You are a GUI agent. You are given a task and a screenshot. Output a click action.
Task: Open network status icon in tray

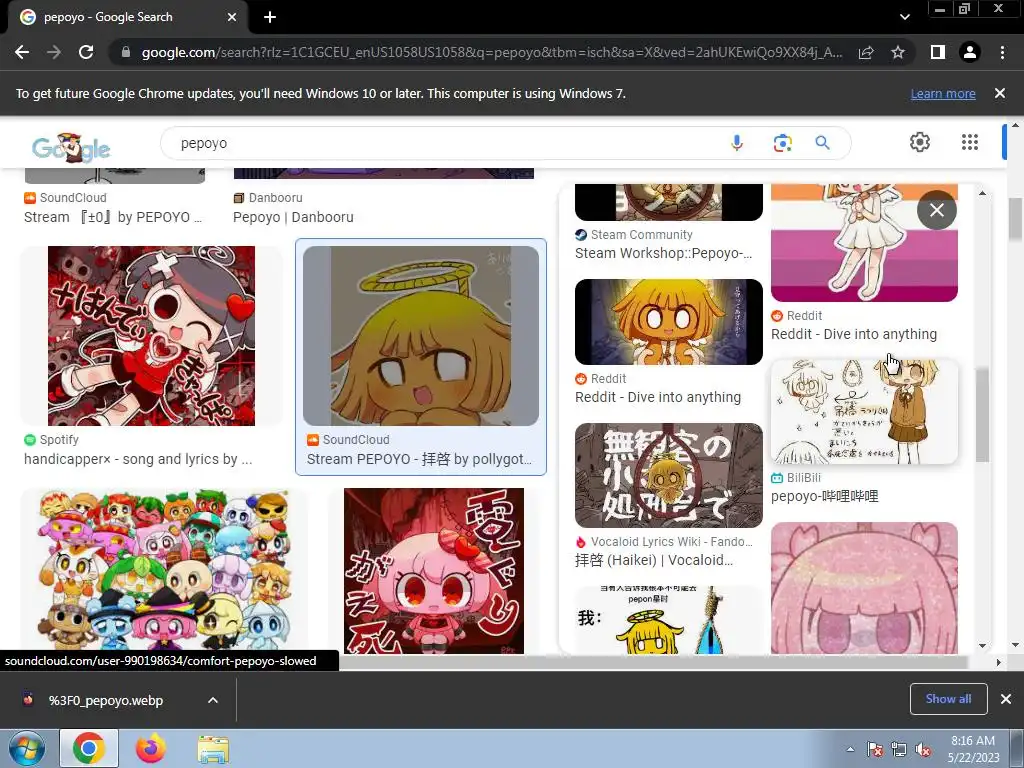click(x=899, y=749)
